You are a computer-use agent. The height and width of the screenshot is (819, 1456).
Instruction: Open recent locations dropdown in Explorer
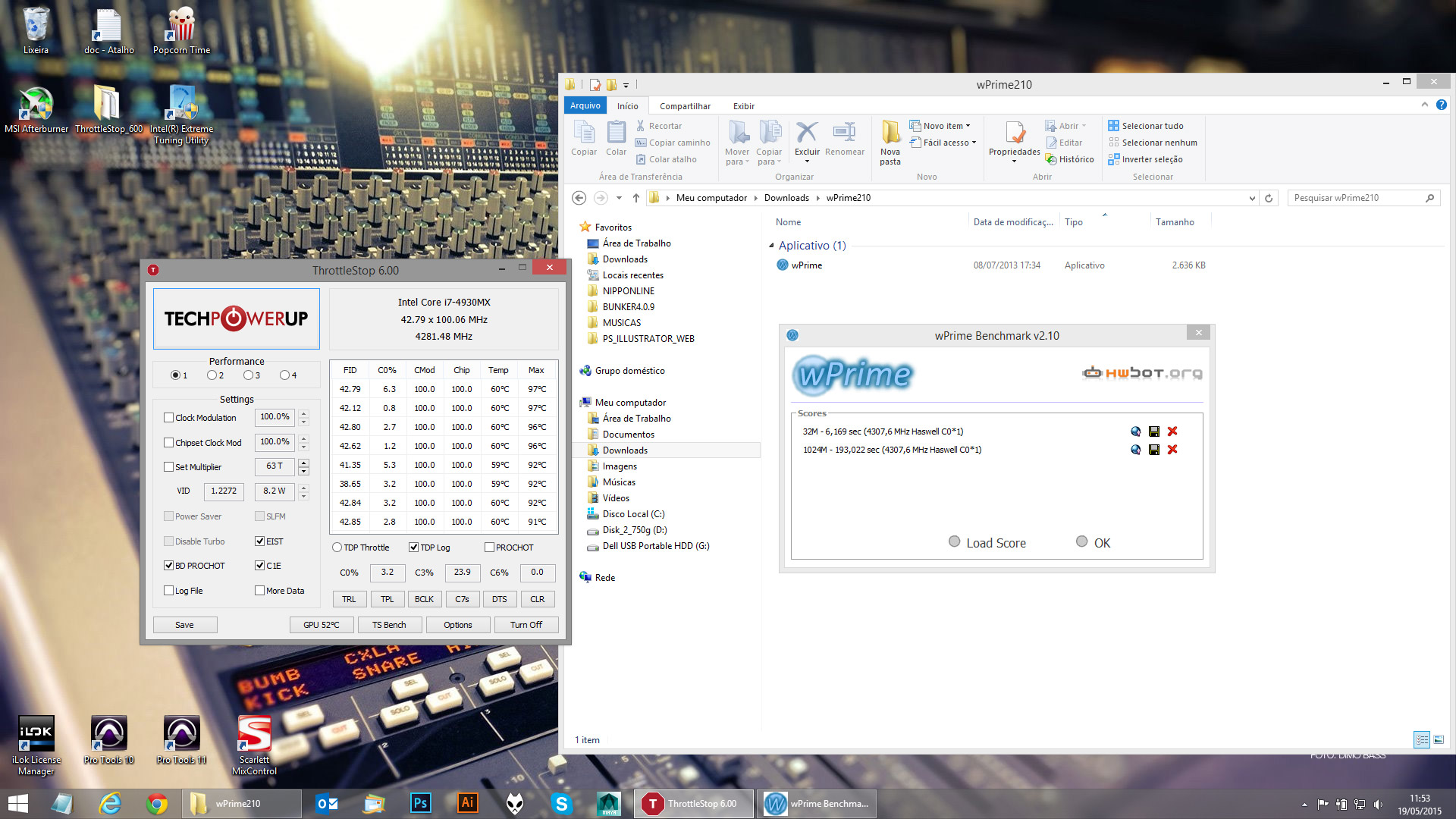pyautogui.click(x=619, y=198)
